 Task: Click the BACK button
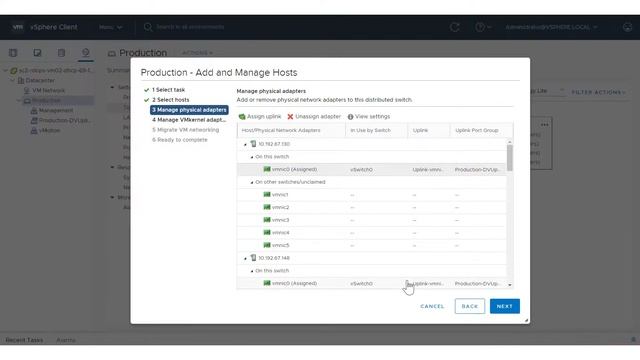[x=470, y=306]
